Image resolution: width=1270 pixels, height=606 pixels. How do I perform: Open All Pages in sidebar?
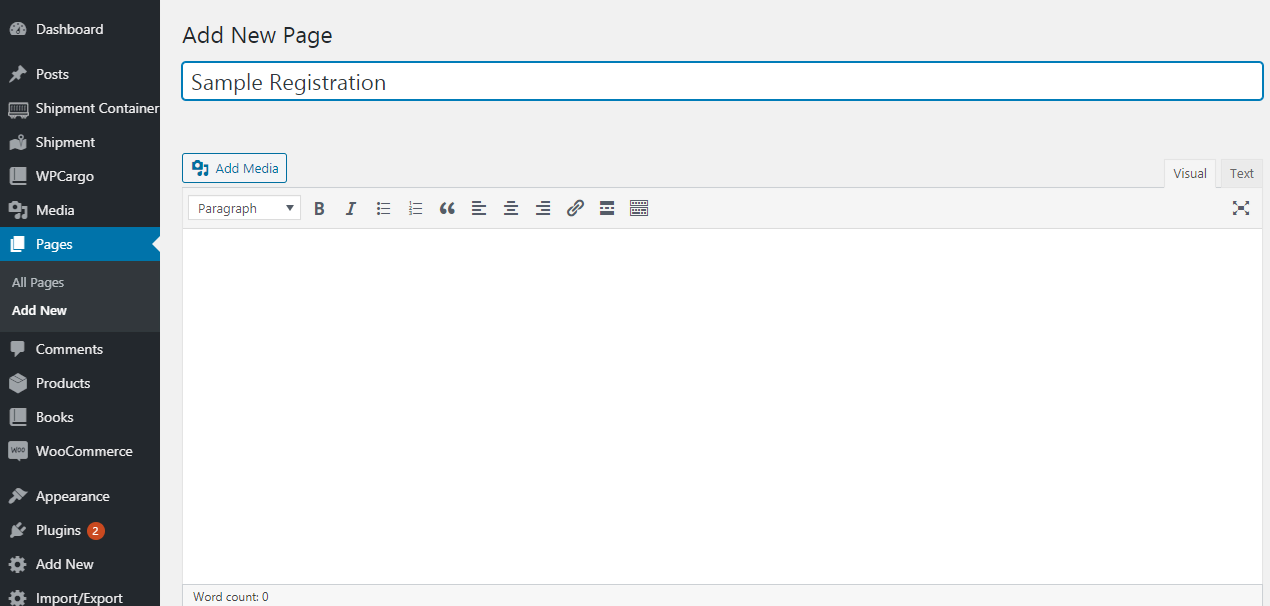coord(38,283)
